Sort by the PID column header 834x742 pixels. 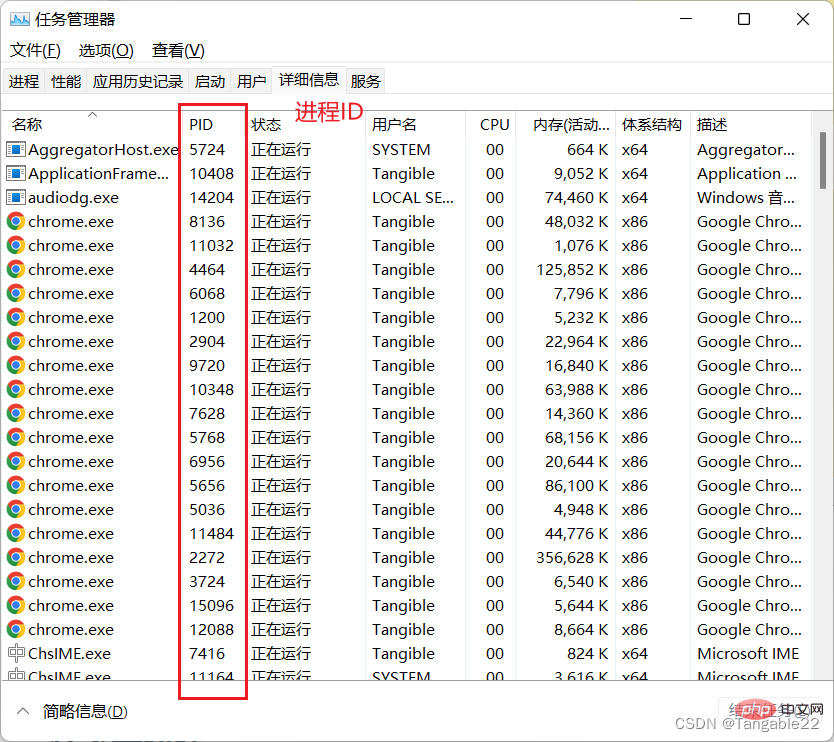213,124
